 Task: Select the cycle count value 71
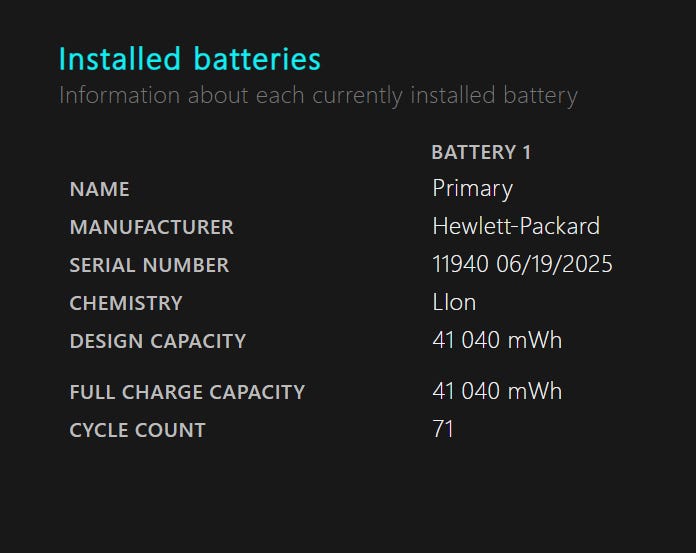(443, 429)
